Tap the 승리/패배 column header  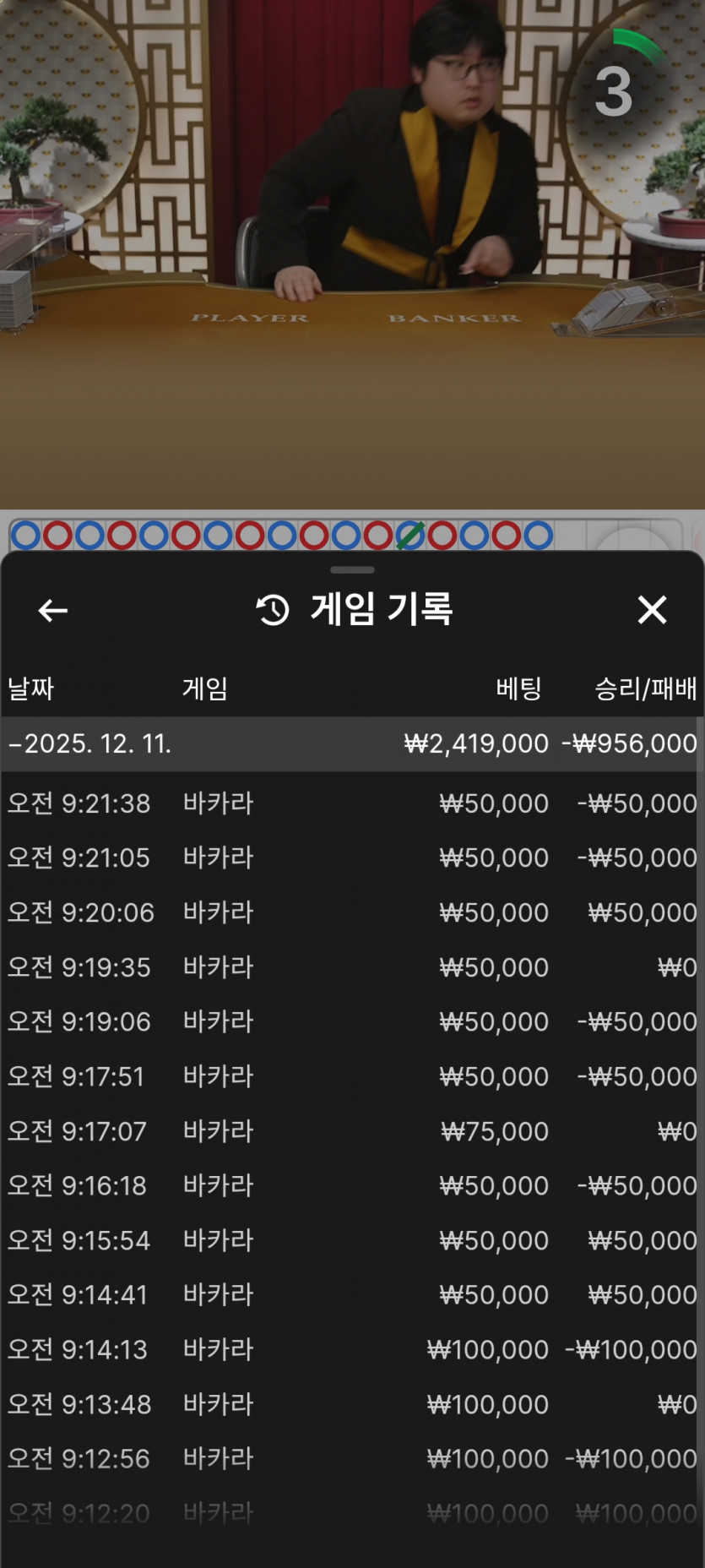645,689
